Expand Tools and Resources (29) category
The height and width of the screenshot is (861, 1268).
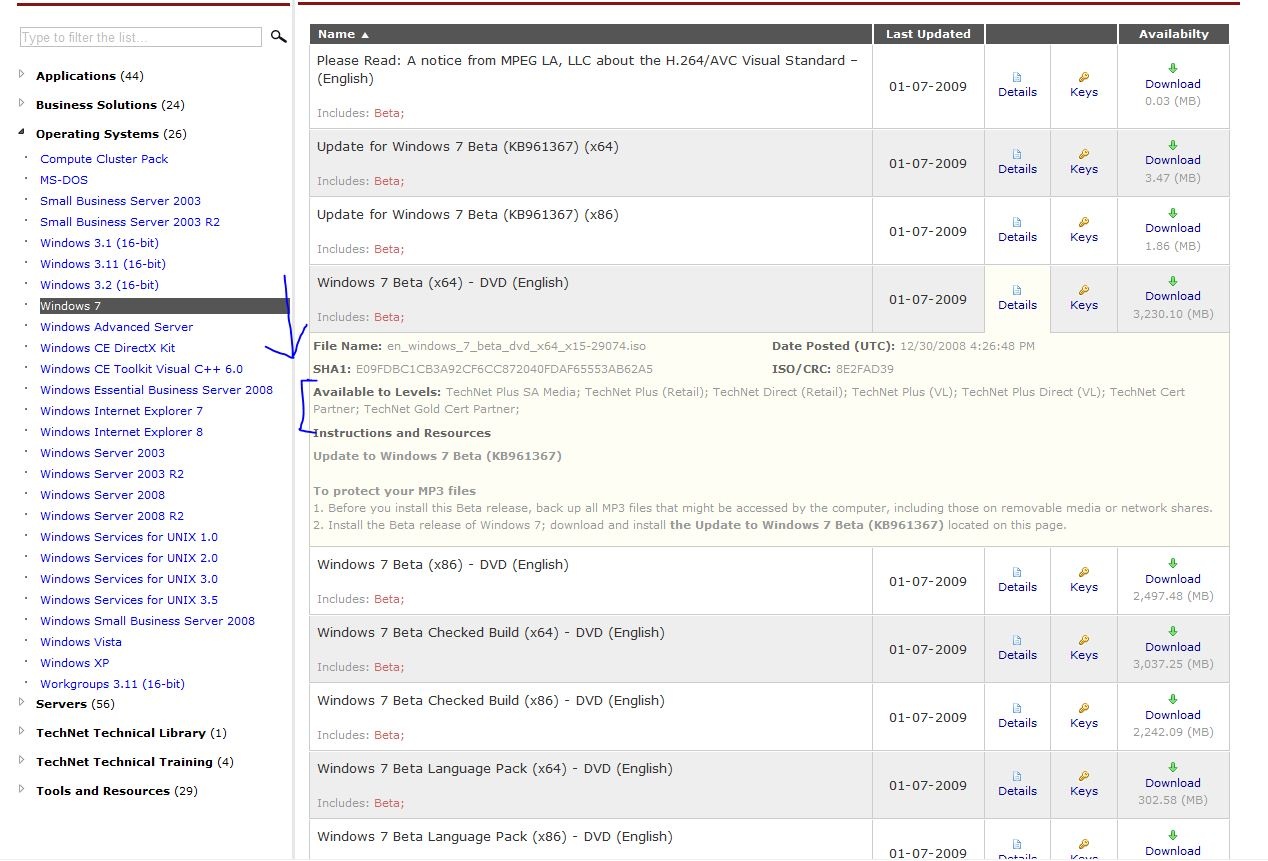click(22, 790)
